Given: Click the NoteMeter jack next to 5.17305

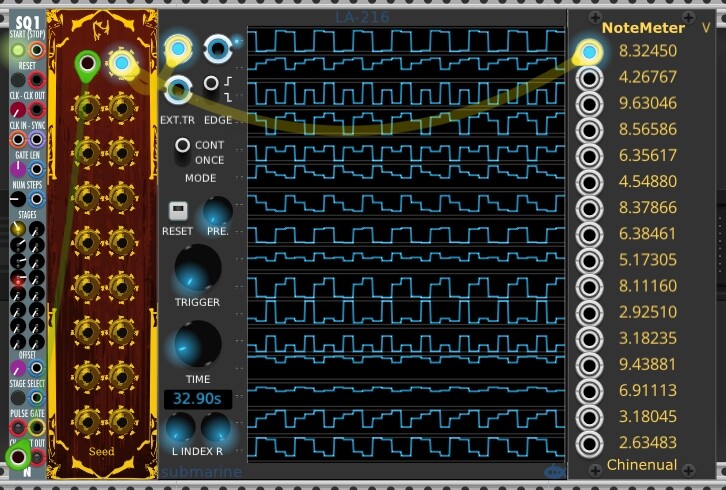Looking at the screenshot, I should click(590, 260).
